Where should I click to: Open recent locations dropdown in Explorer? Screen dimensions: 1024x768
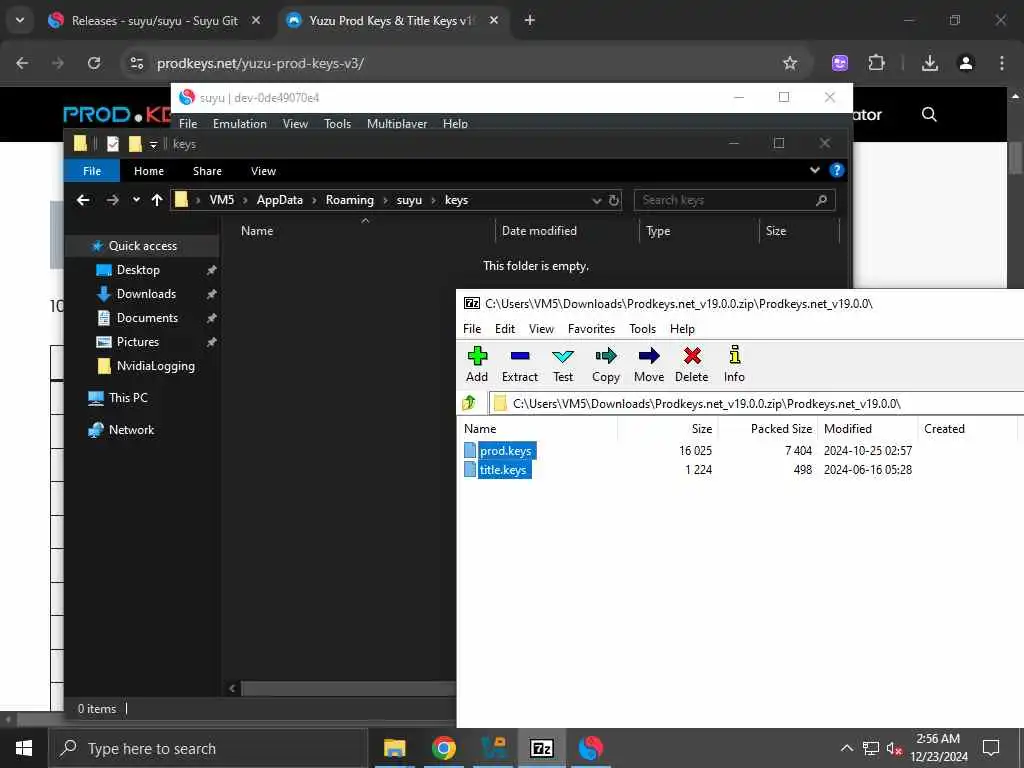[136, 200]
